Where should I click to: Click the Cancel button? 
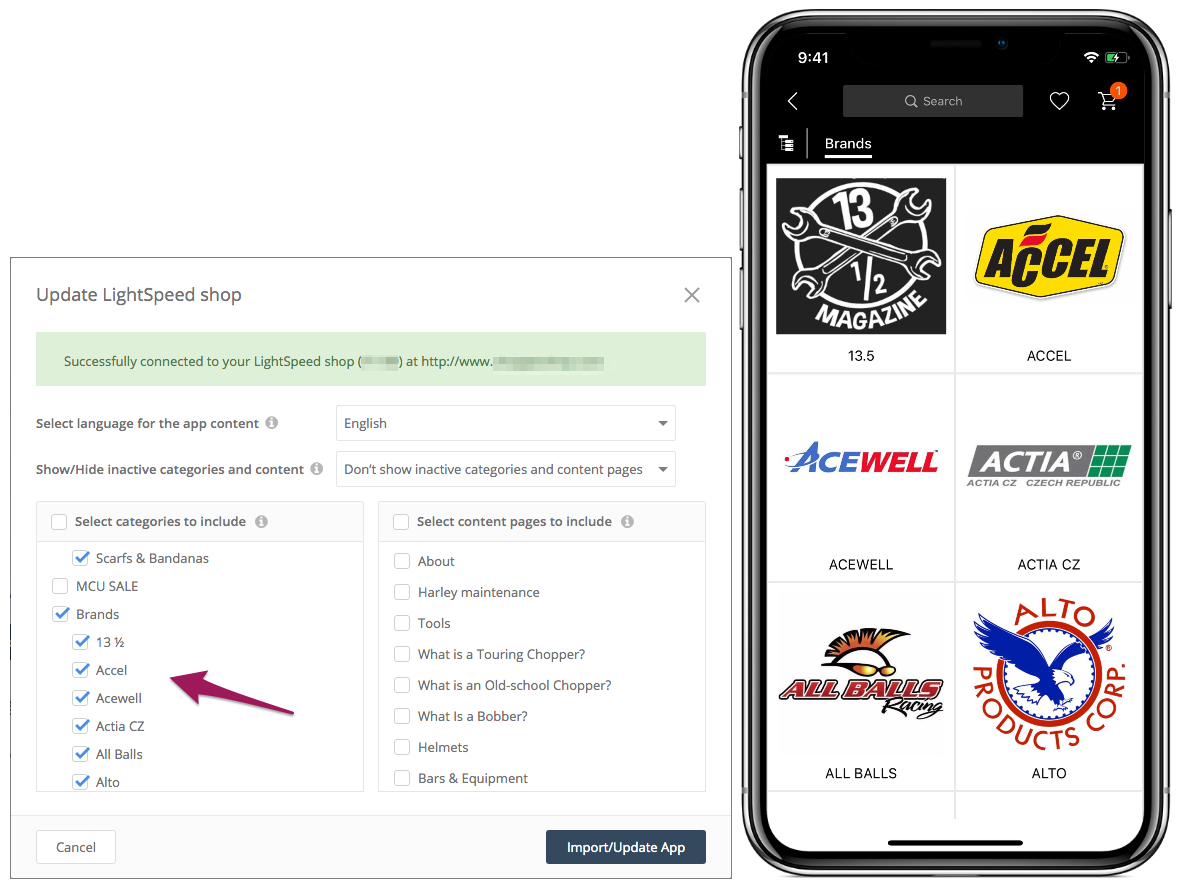tap(76, 847)
